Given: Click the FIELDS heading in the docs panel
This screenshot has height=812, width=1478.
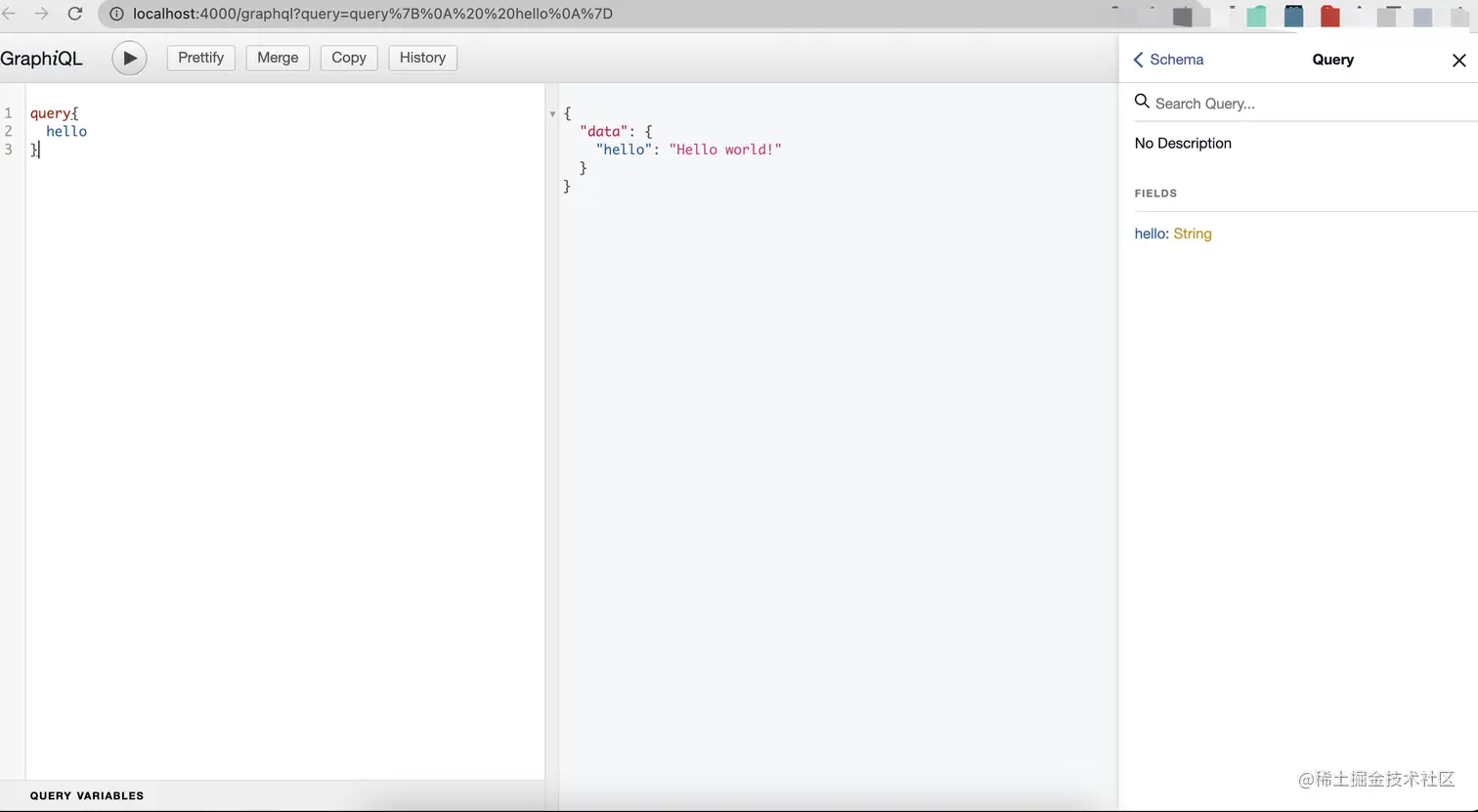Looking at the screenshot, I should 1155,193.
